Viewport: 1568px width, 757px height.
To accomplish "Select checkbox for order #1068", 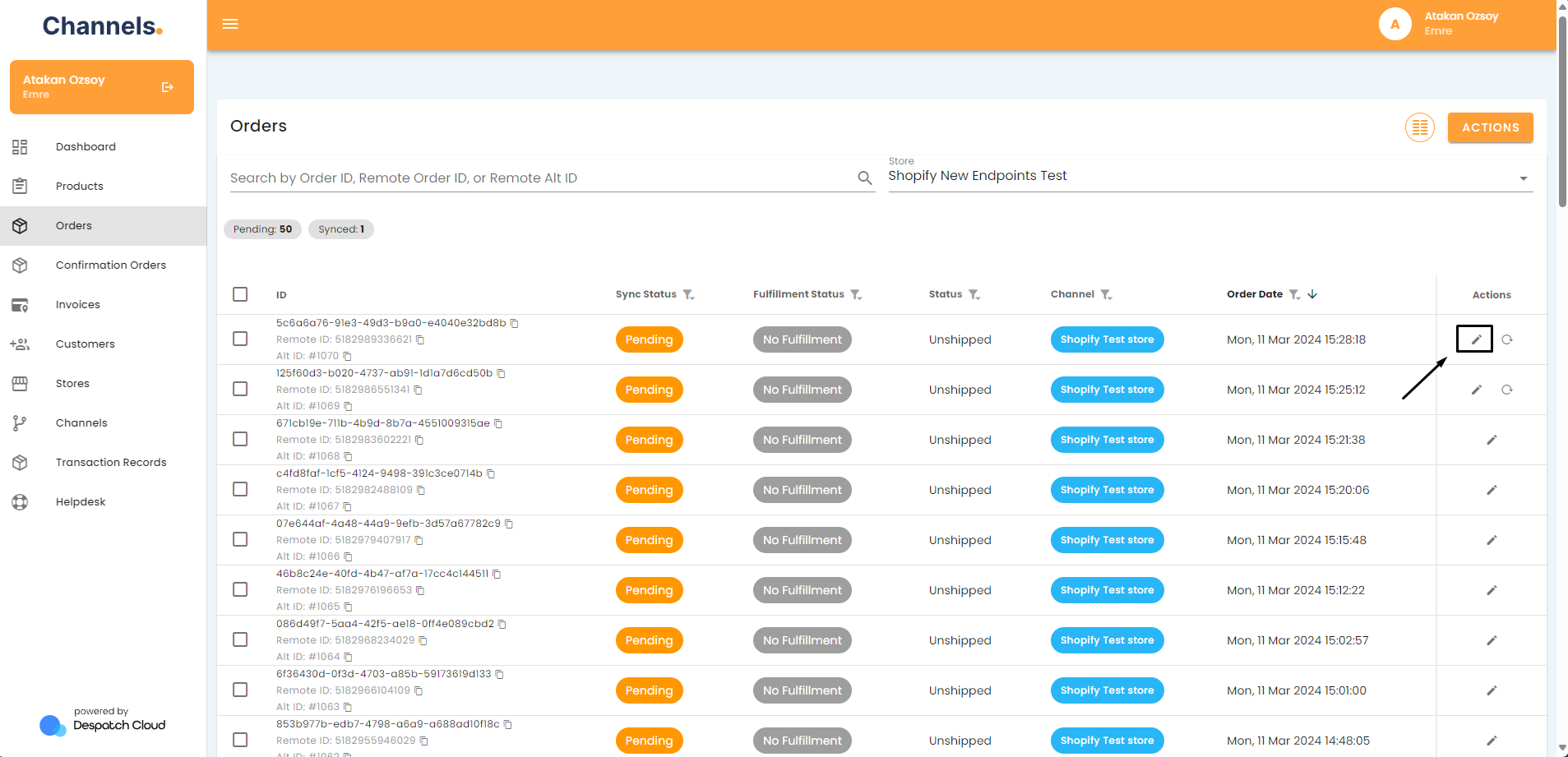I will pyautogui.click(x=240, y=439).
